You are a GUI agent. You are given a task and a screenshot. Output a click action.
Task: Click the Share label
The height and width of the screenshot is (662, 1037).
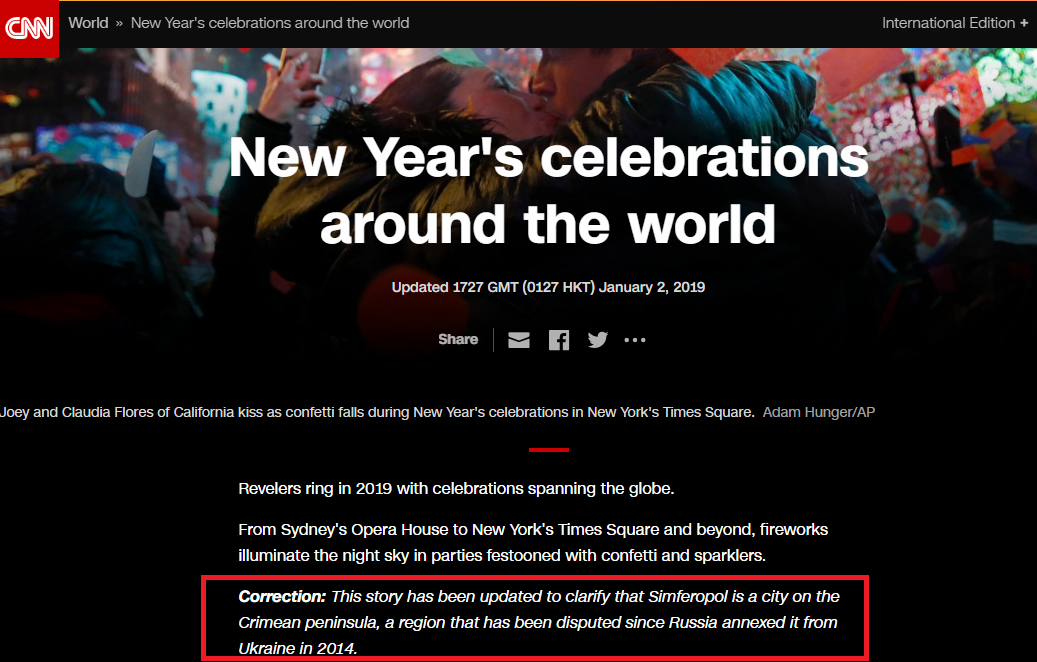458,339
